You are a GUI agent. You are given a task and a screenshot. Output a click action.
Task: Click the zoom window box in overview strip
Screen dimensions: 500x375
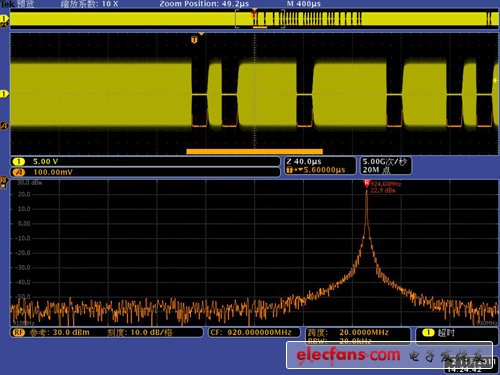coord(260,19)
